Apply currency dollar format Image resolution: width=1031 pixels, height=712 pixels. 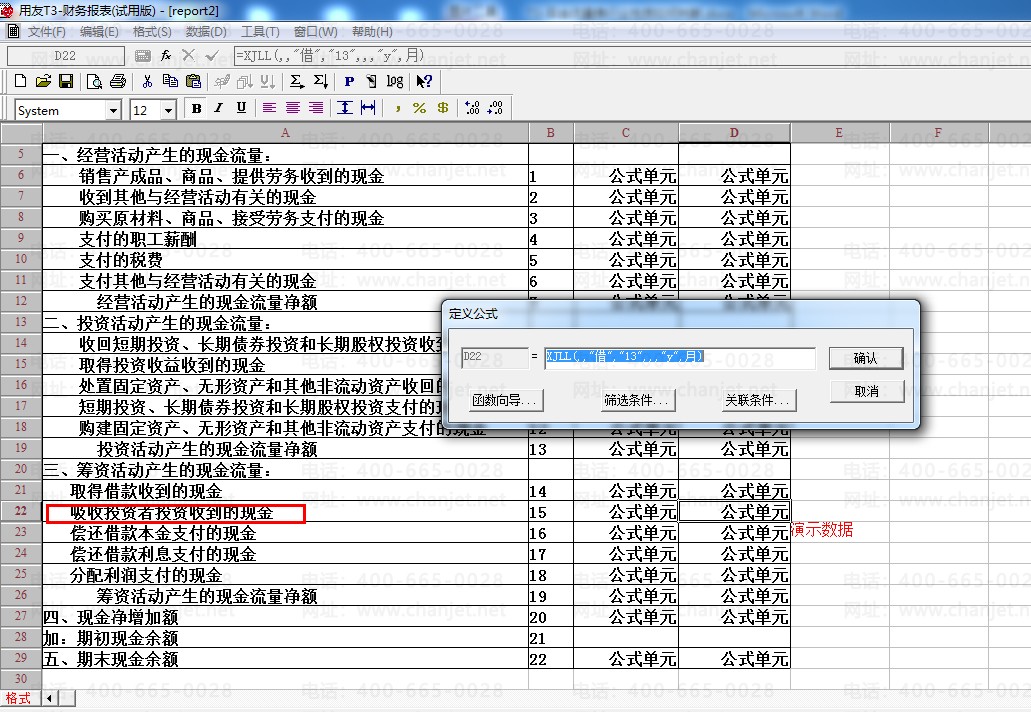tap(443, 108)
